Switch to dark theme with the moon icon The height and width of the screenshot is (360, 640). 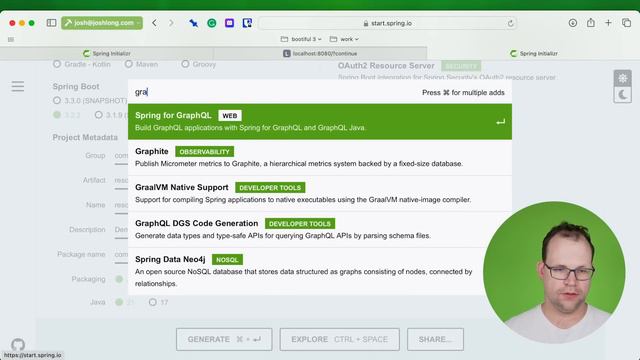point(622,95)
